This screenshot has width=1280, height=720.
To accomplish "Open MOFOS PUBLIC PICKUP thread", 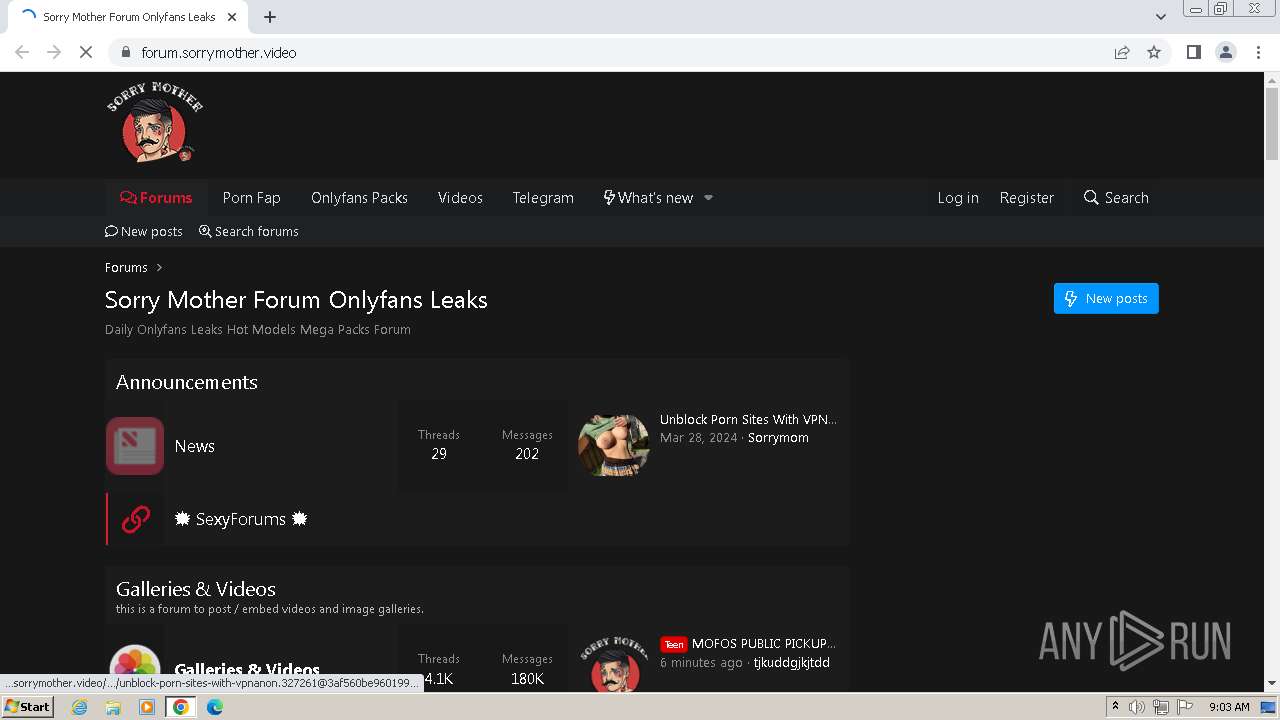I will [764, 643].
